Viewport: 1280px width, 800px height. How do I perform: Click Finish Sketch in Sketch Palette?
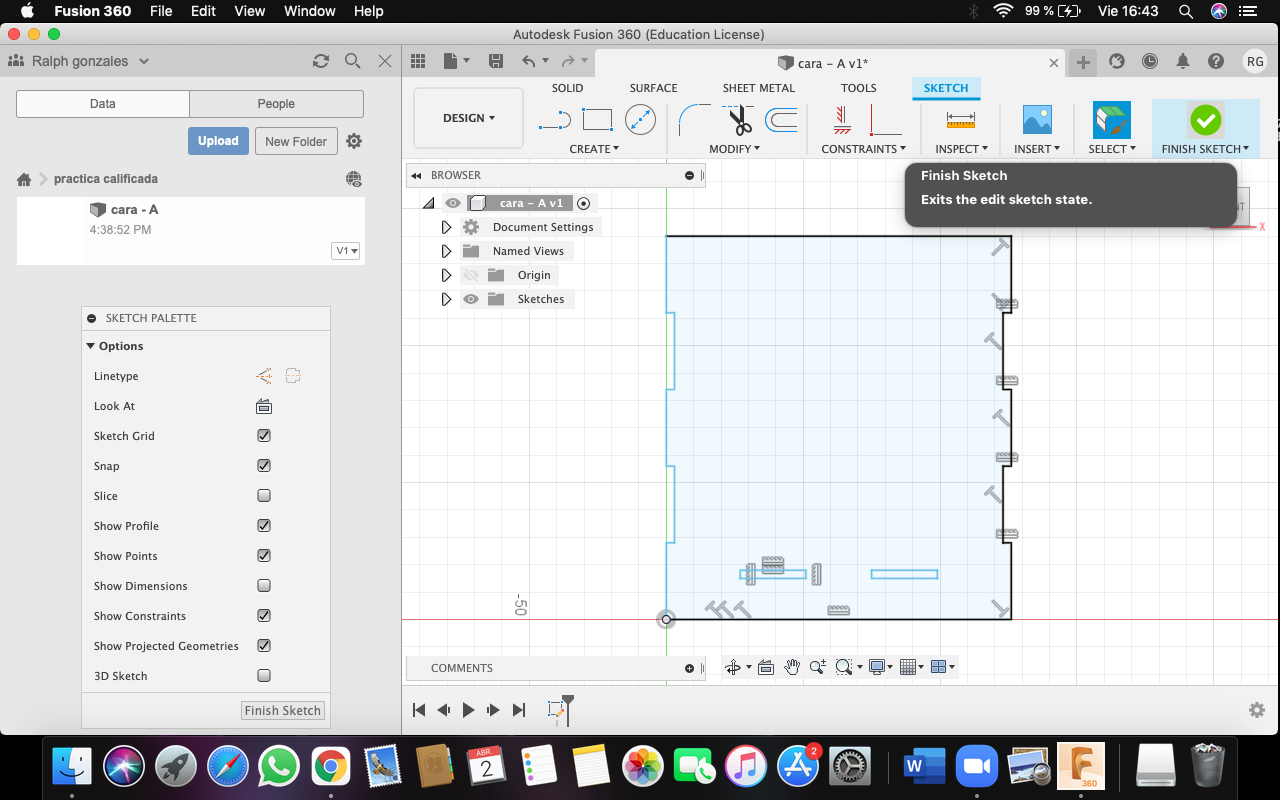[283, 710]
